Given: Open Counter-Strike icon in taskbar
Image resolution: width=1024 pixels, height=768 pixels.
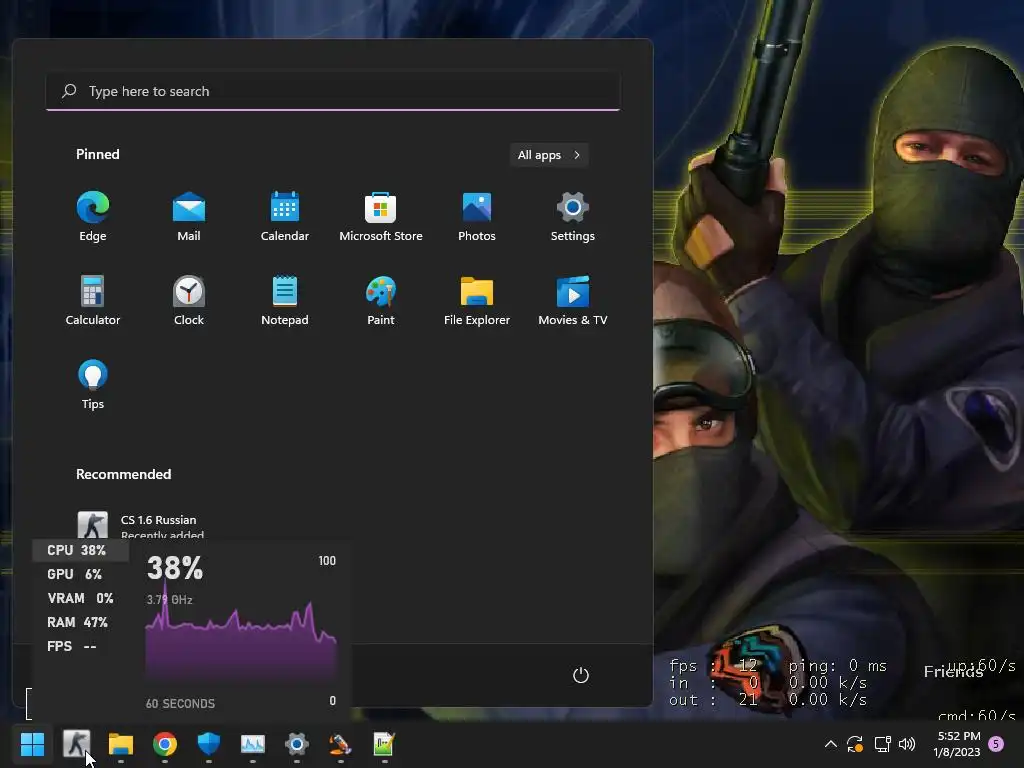Looking at the screenshot, I should tap(76, 744).
